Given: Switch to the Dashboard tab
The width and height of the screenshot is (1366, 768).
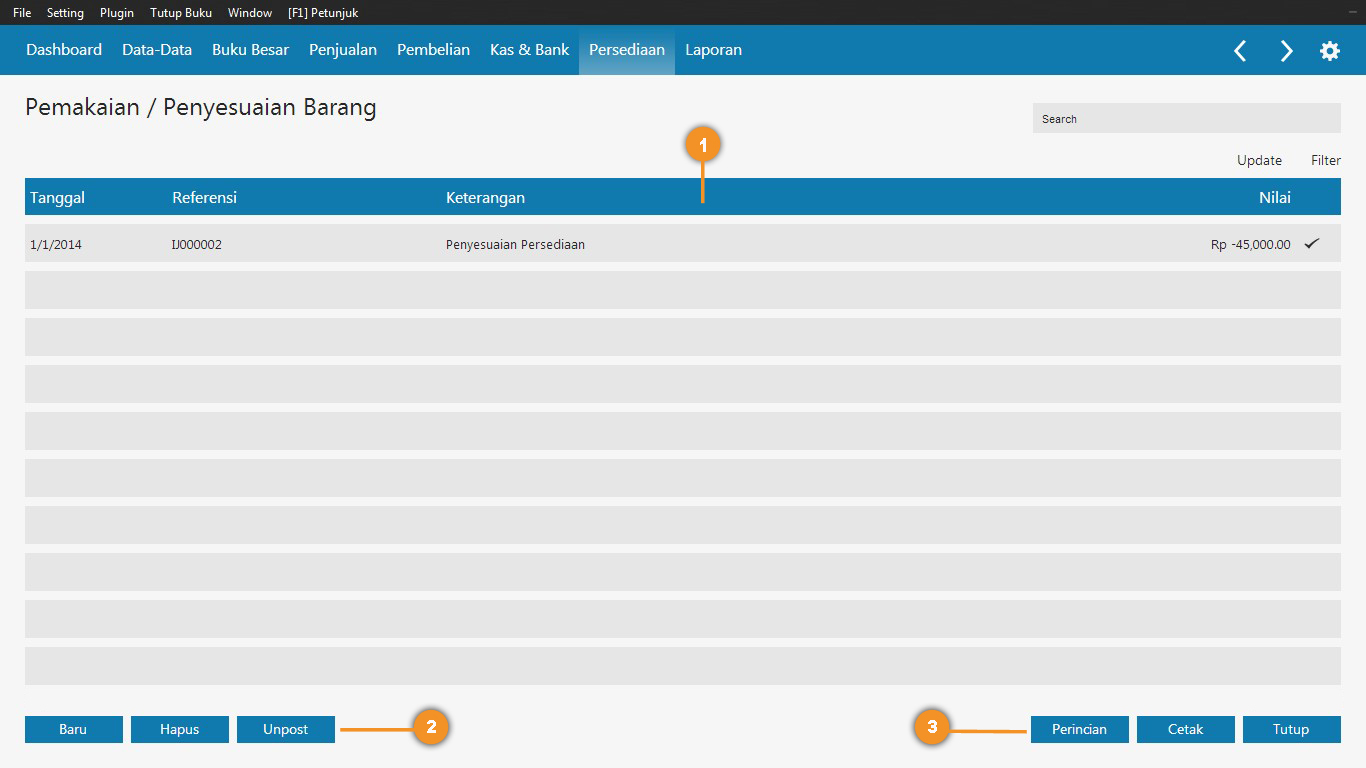Looking at the screenshot, I should pyautogui.click(x=64, y=50).
